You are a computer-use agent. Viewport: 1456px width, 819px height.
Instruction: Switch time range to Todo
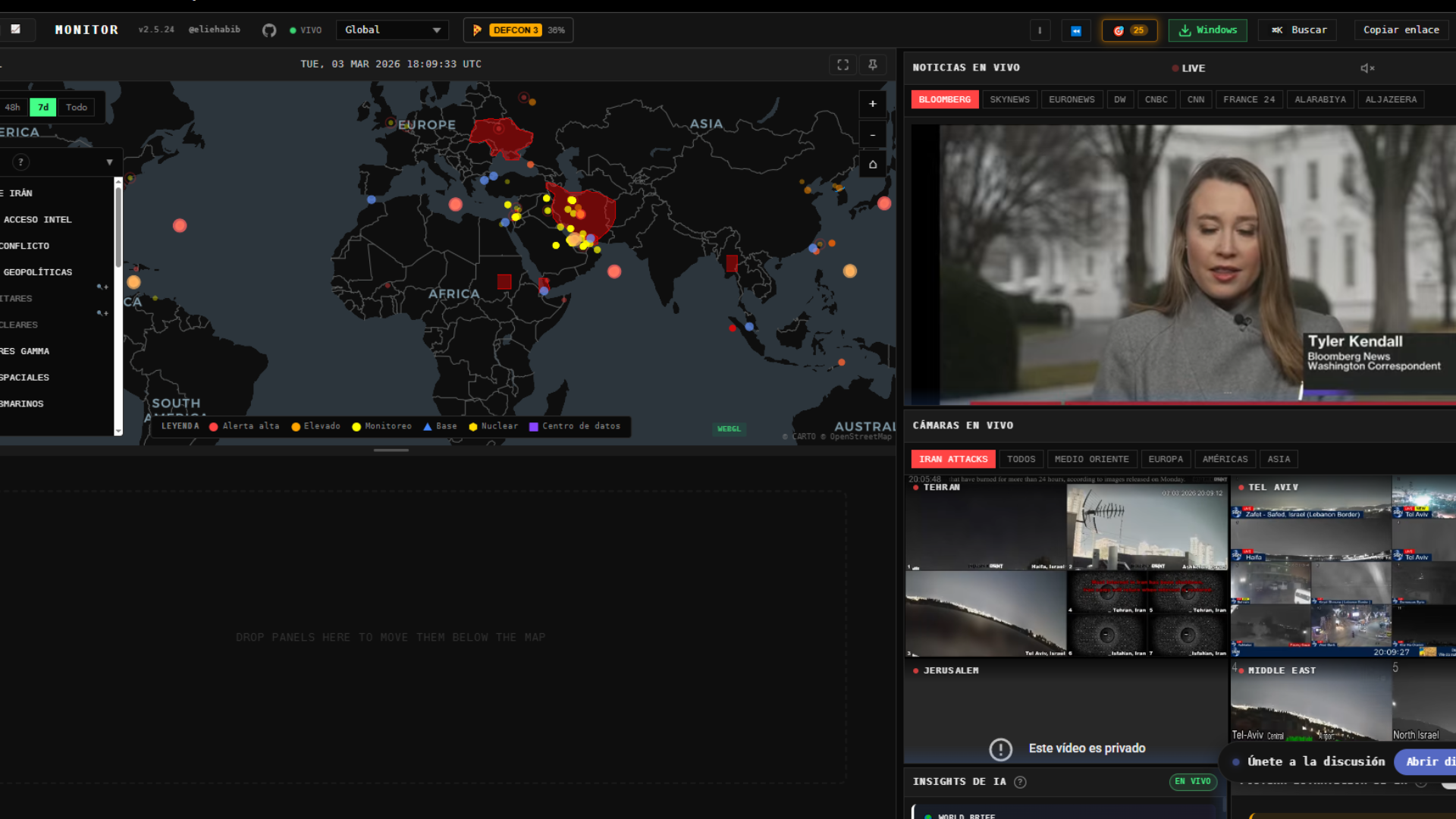tap(76, 107)
